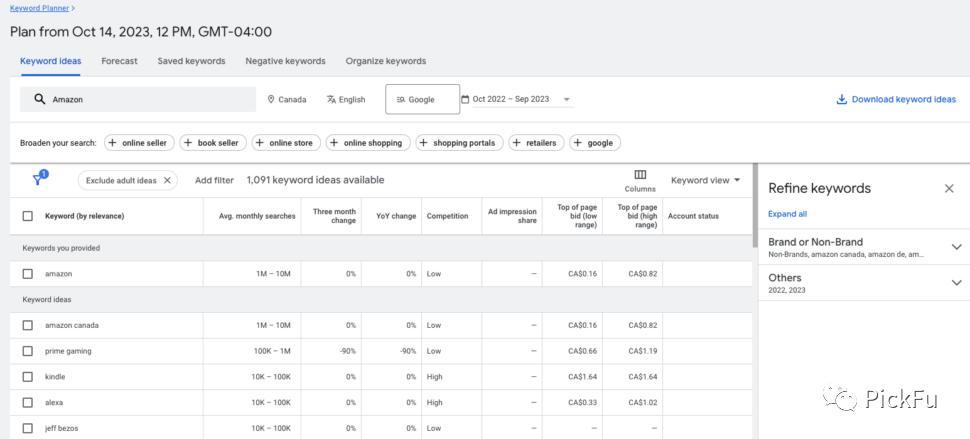Add the 'retailers' broaden suggestion
The image size is (970, 439).
536,143
